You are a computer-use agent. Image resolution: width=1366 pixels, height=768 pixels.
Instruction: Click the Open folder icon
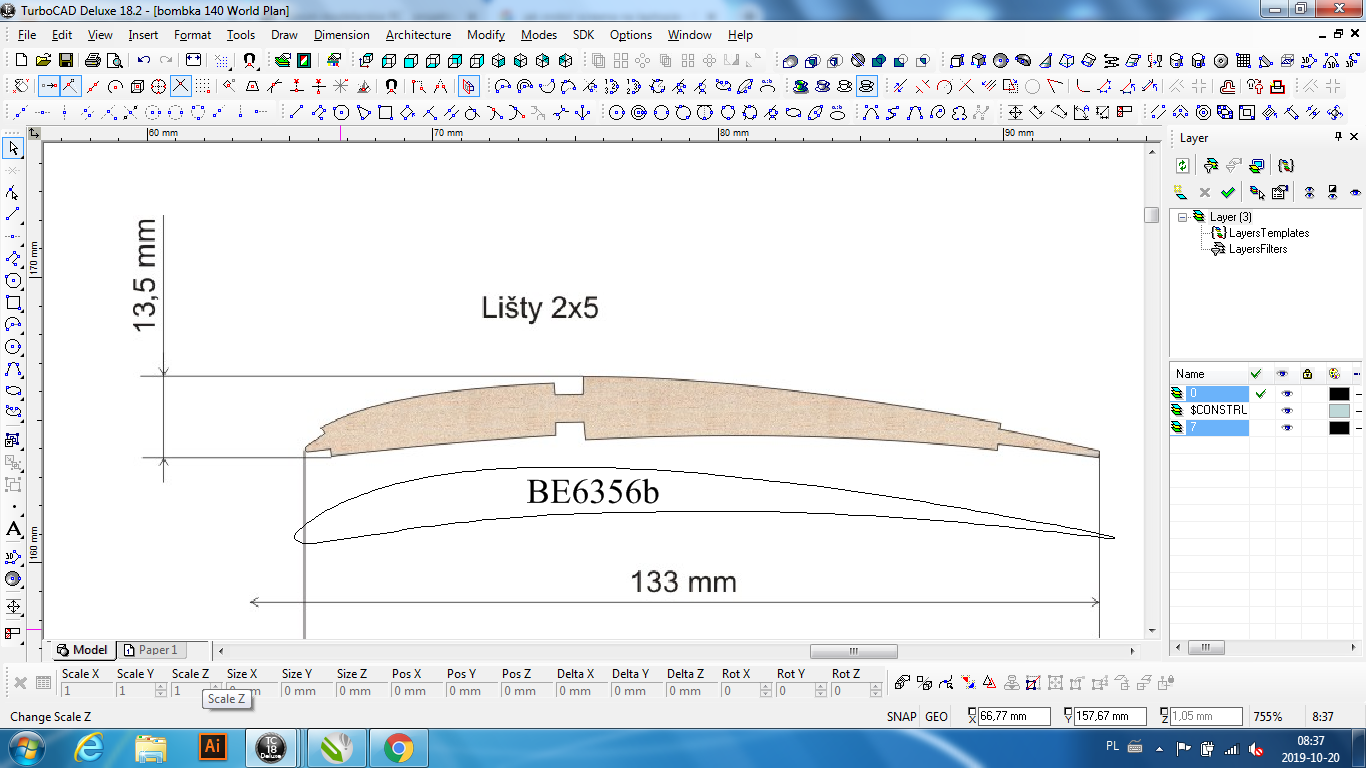click(43, 60)
